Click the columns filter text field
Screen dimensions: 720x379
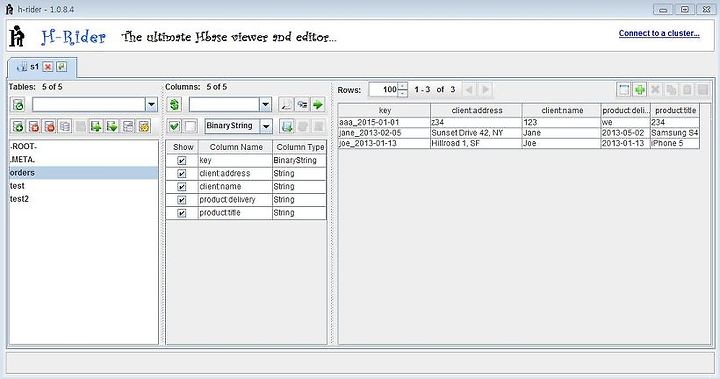225,105
